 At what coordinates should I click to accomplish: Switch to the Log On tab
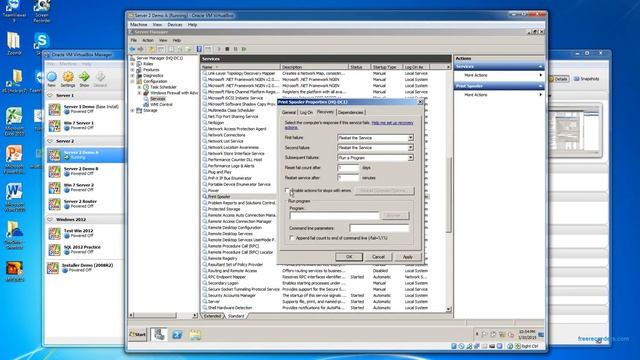306,112
